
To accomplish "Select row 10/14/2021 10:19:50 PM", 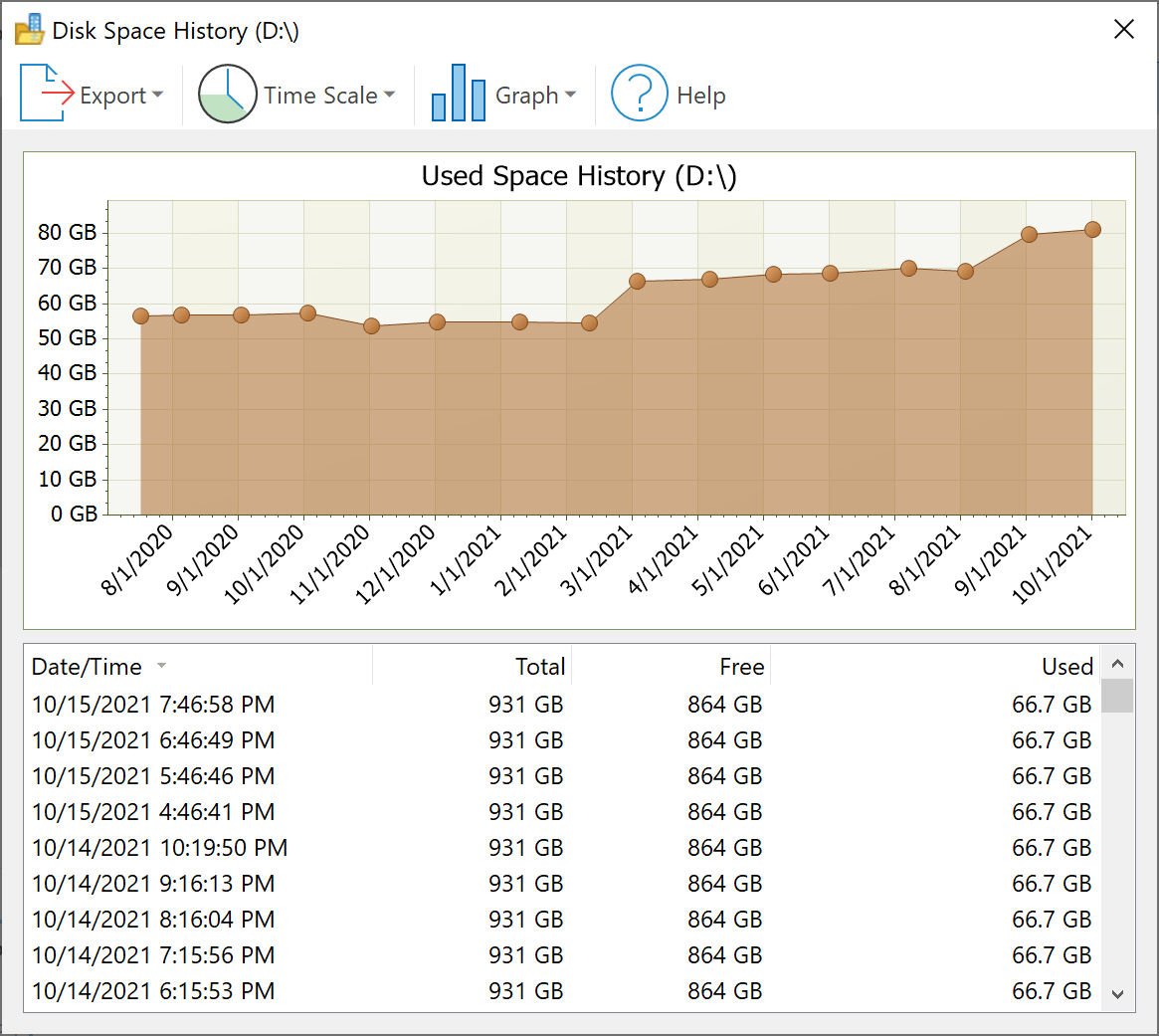I will (x=562, y=848).
